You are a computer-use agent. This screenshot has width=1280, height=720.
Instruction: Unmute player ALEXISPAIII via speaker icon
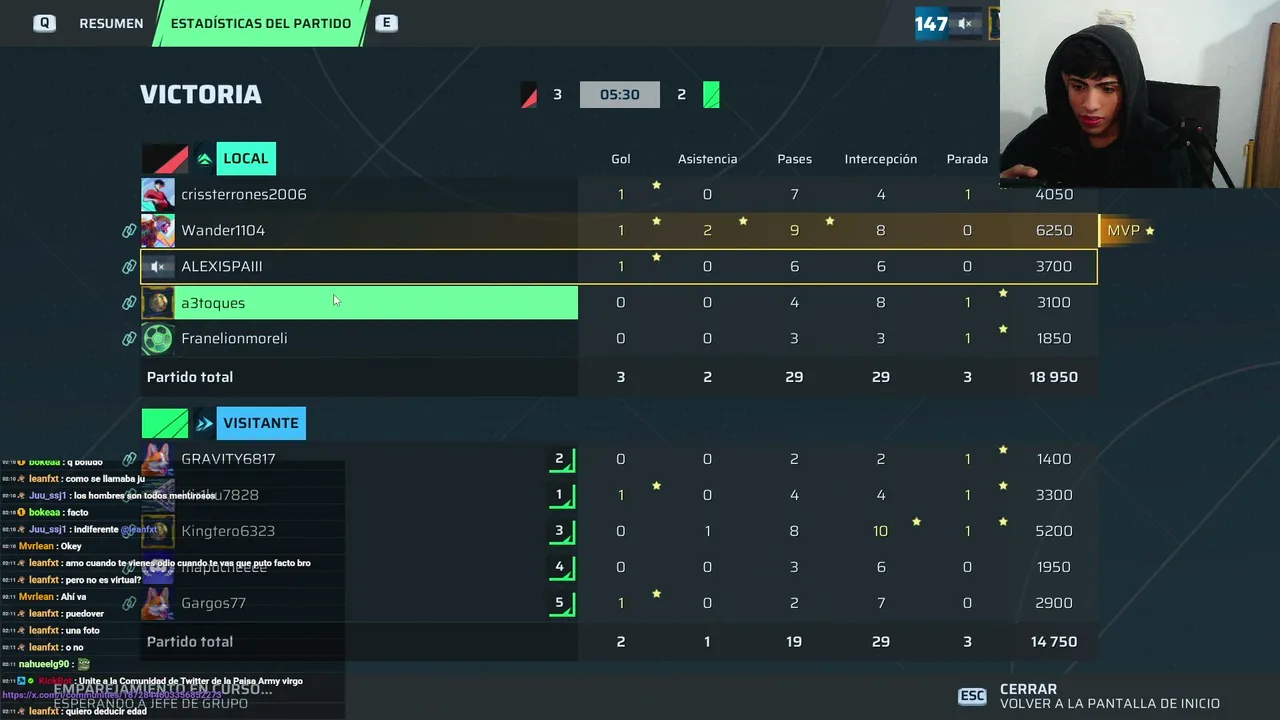coord(157,267)
